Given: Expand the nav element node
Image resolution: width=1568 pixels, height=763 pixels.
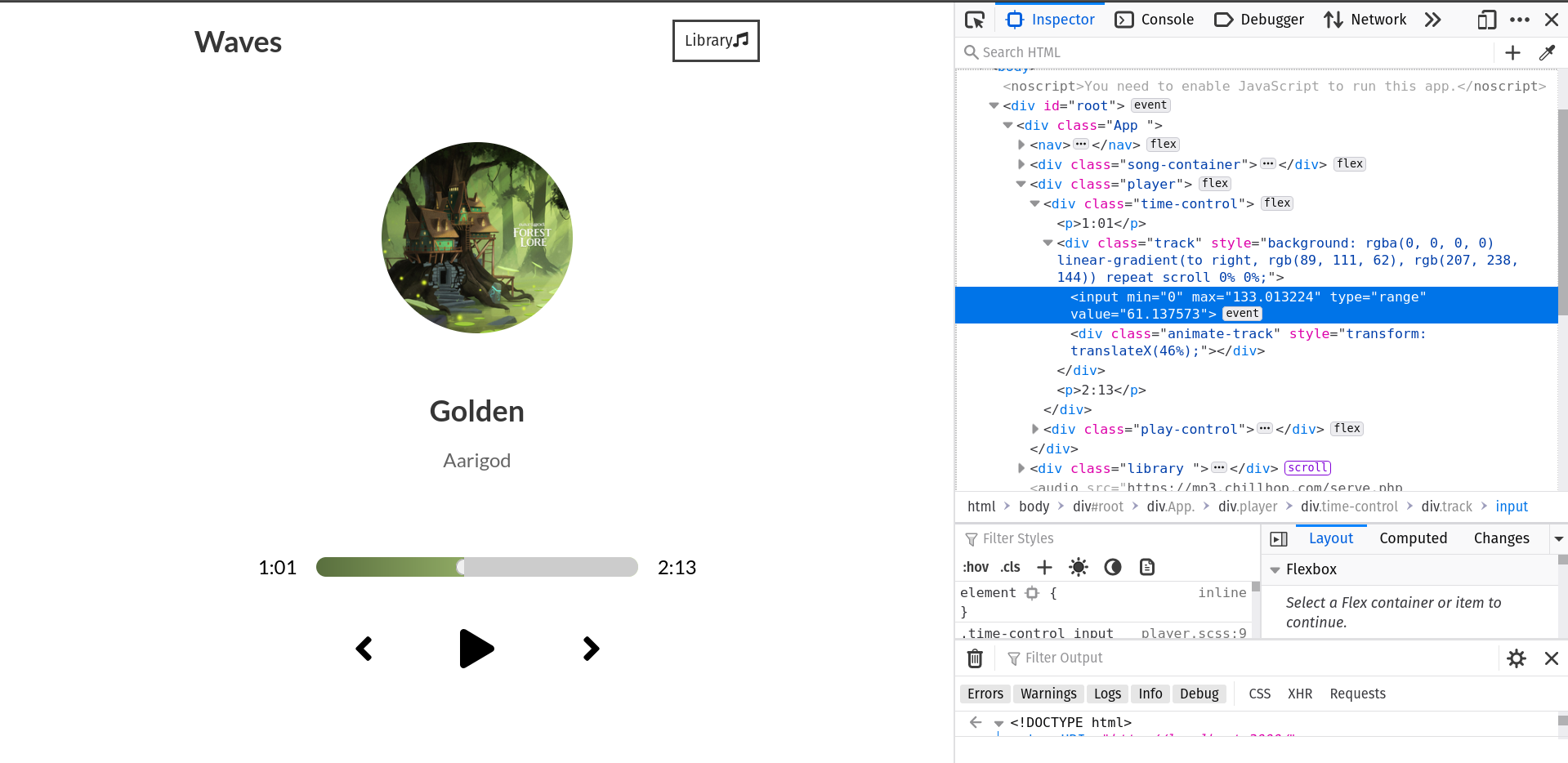Looking at the screenshot, I should (1021, 145).
